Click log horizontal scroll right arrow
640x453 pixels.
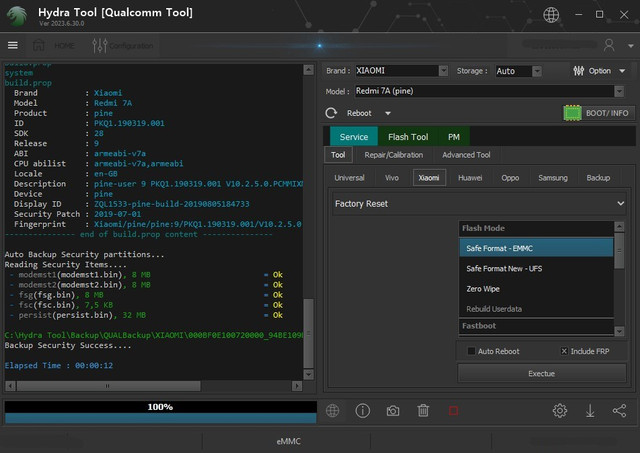[297, 386]
